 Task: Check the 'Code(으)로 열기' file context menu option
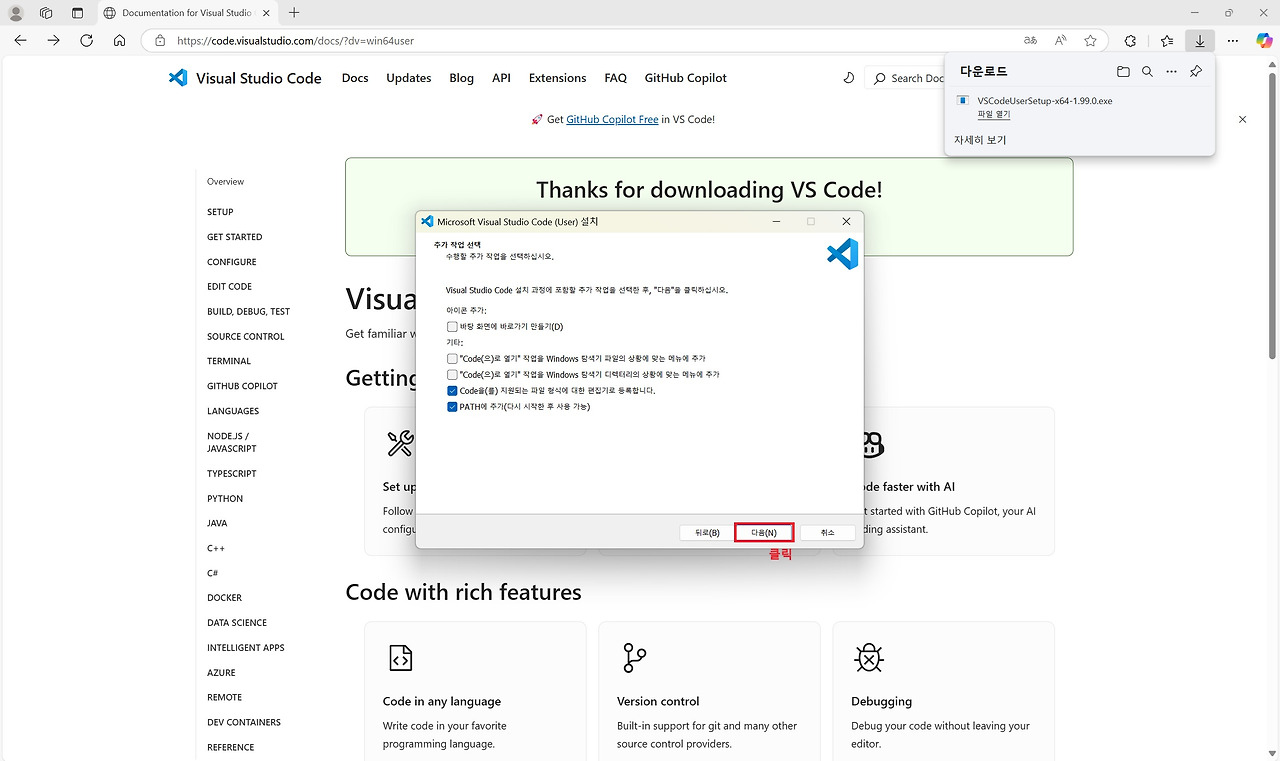pos(452,357)
